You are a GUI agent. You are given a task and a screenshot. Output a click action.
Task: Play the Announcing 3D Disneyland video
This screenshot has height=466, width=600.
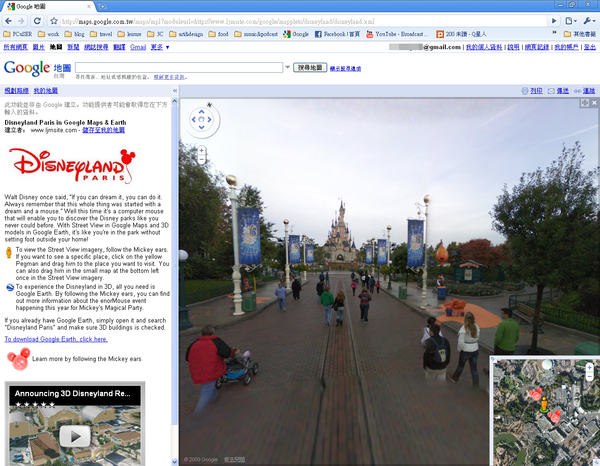75,436
